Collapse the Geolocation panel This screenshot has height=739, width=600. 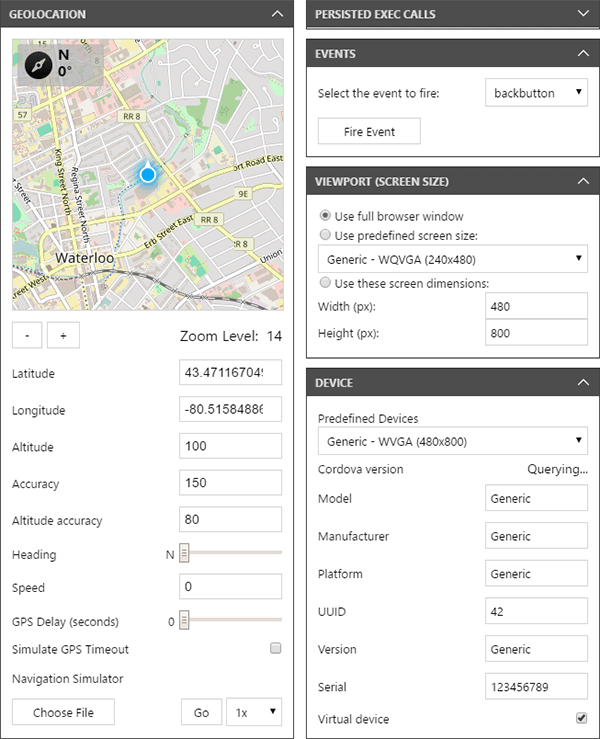[277, 15]
